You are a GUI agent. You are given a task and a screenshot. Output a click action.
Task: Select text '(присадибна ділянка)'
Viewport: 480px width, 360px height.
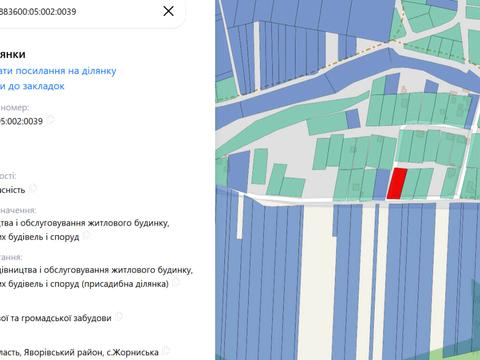125,284
